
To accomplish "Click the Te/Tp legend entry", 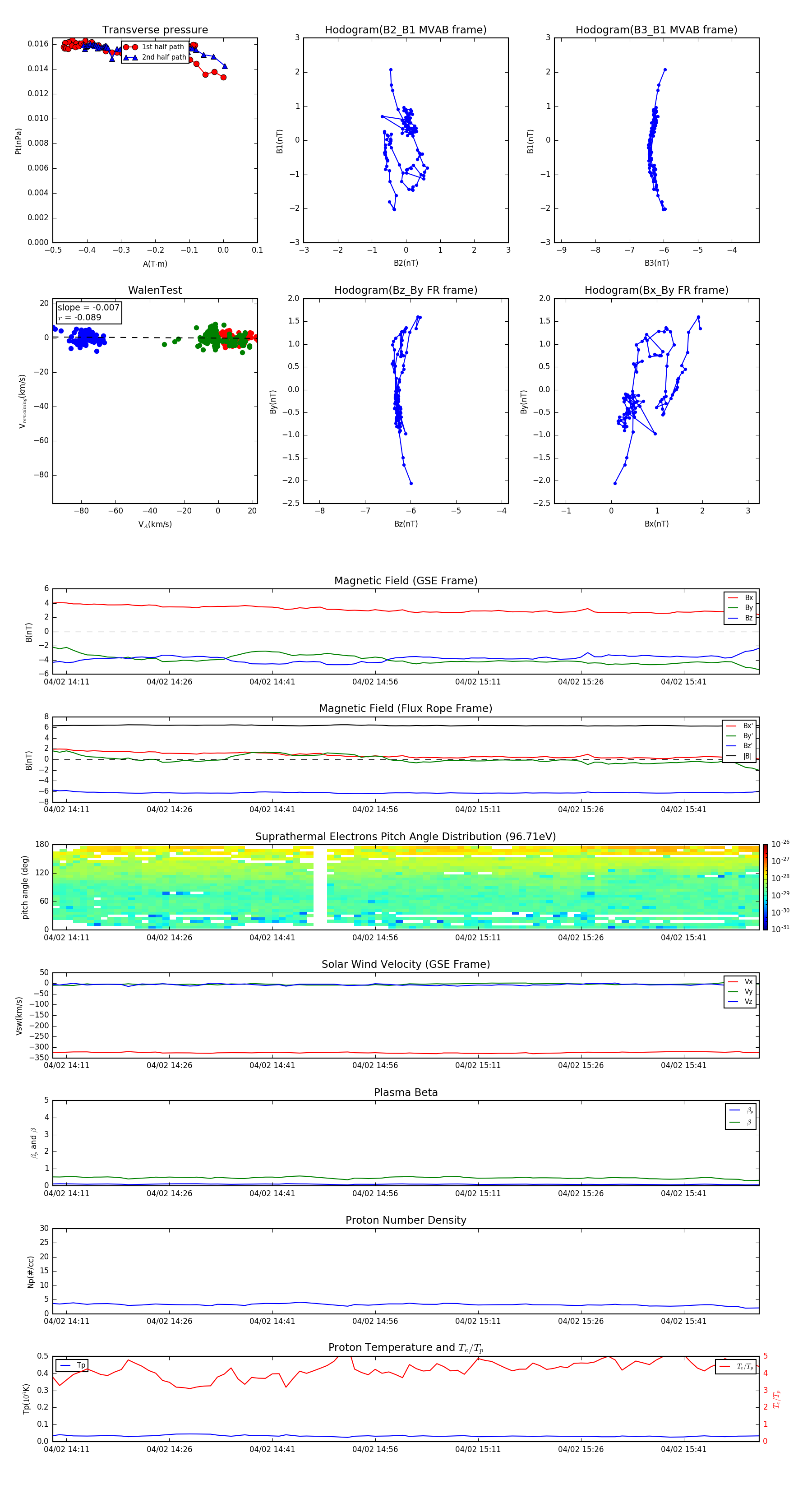I will coord(736,1366).
